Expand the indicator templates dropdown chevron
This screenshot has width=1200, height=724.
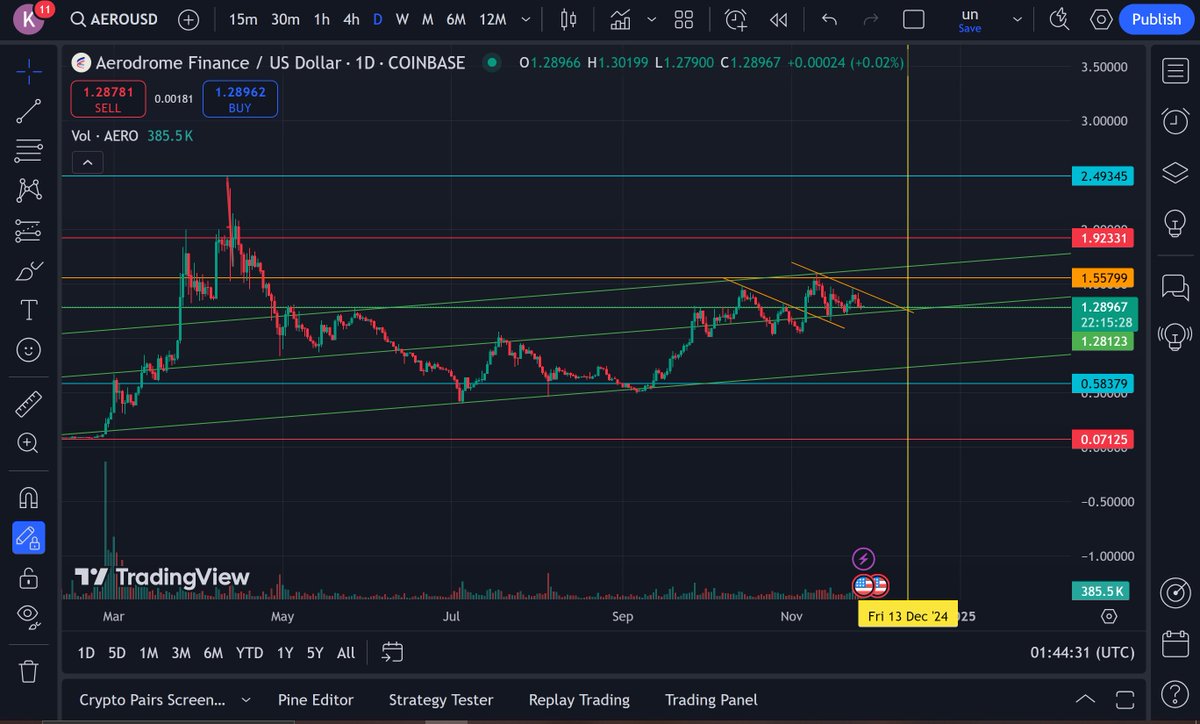pos(652,19)
